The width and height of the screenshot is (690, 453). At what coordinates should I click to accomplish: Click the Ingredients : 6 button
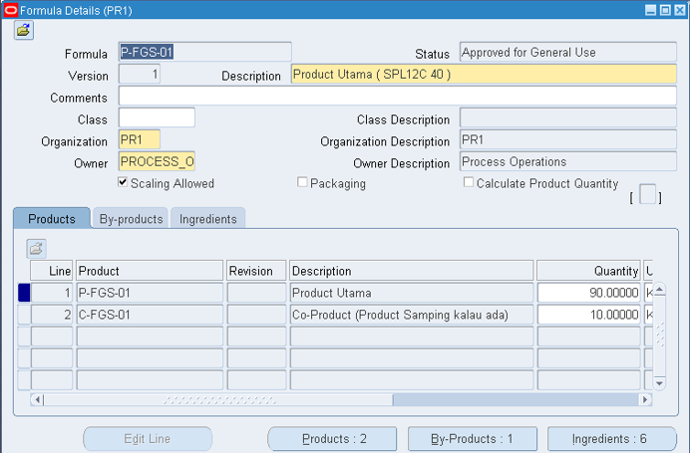612,438
